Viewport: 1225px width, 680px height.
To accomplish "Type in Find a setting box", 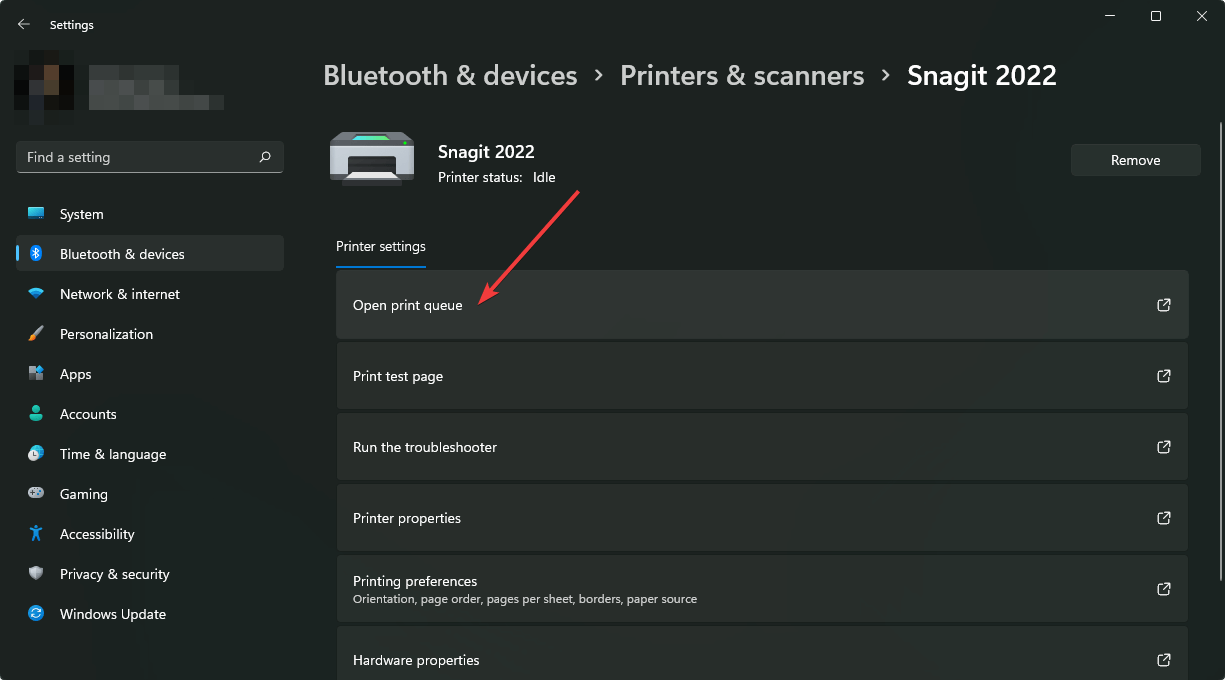I will pyautogui.click(x=135, y=157).
